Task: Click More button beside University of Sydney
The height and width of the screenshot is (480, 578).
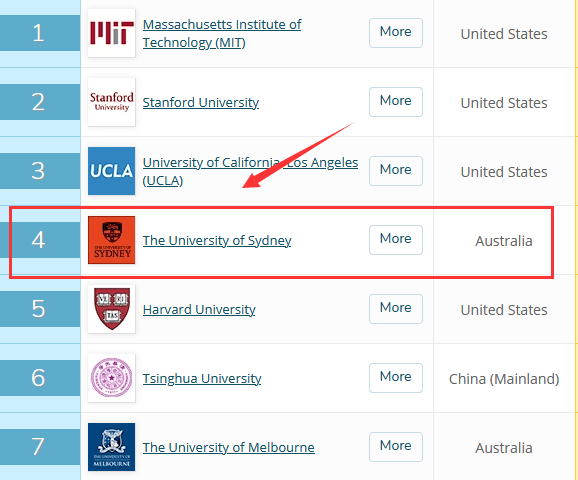Action: (x=396, y=240)
